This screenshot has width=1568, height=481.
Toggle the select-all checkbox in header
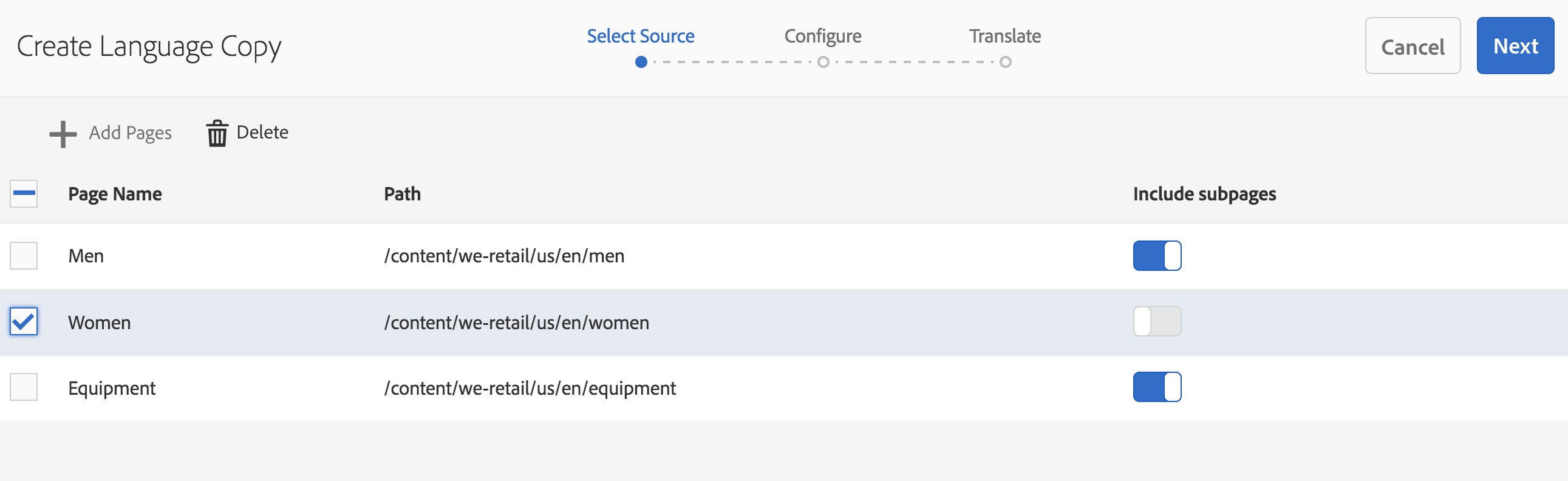[x=24, y=194]
